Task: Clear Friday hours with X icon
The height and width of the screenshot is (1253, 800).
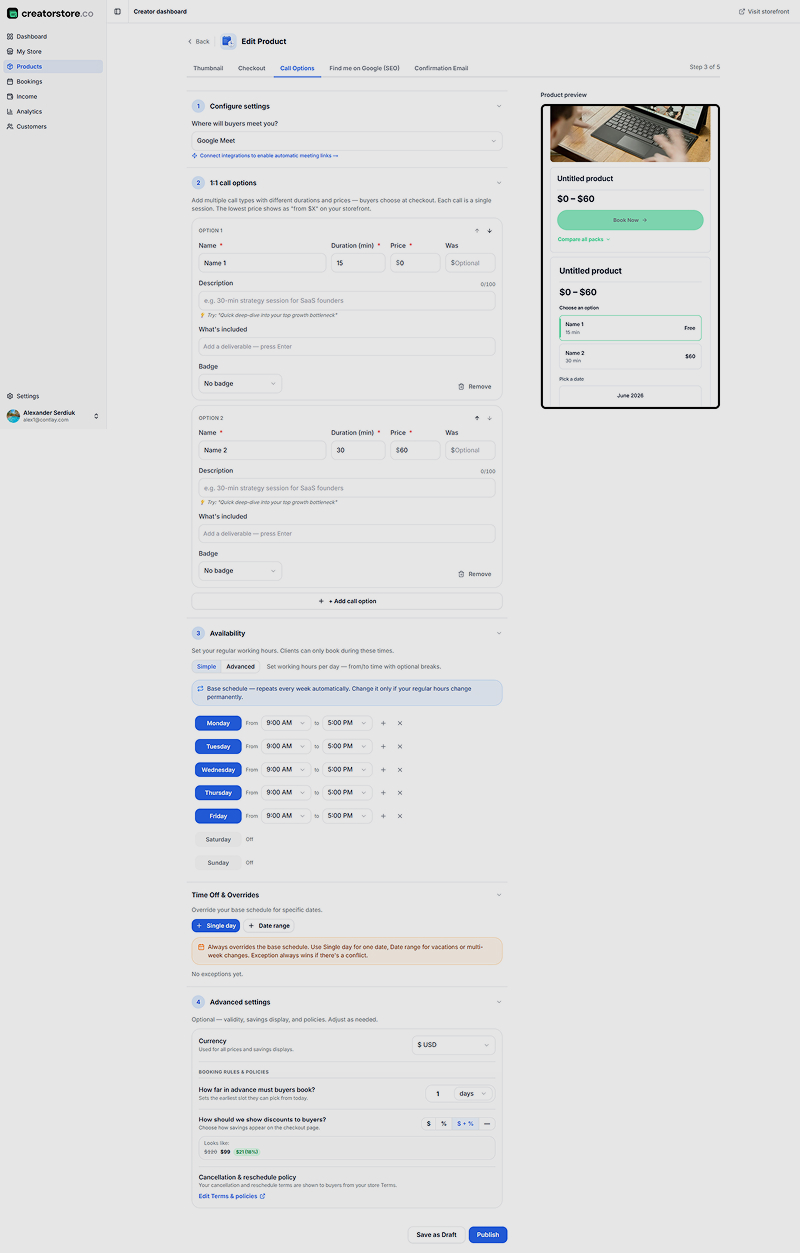Action: click(x=399, y=816)
